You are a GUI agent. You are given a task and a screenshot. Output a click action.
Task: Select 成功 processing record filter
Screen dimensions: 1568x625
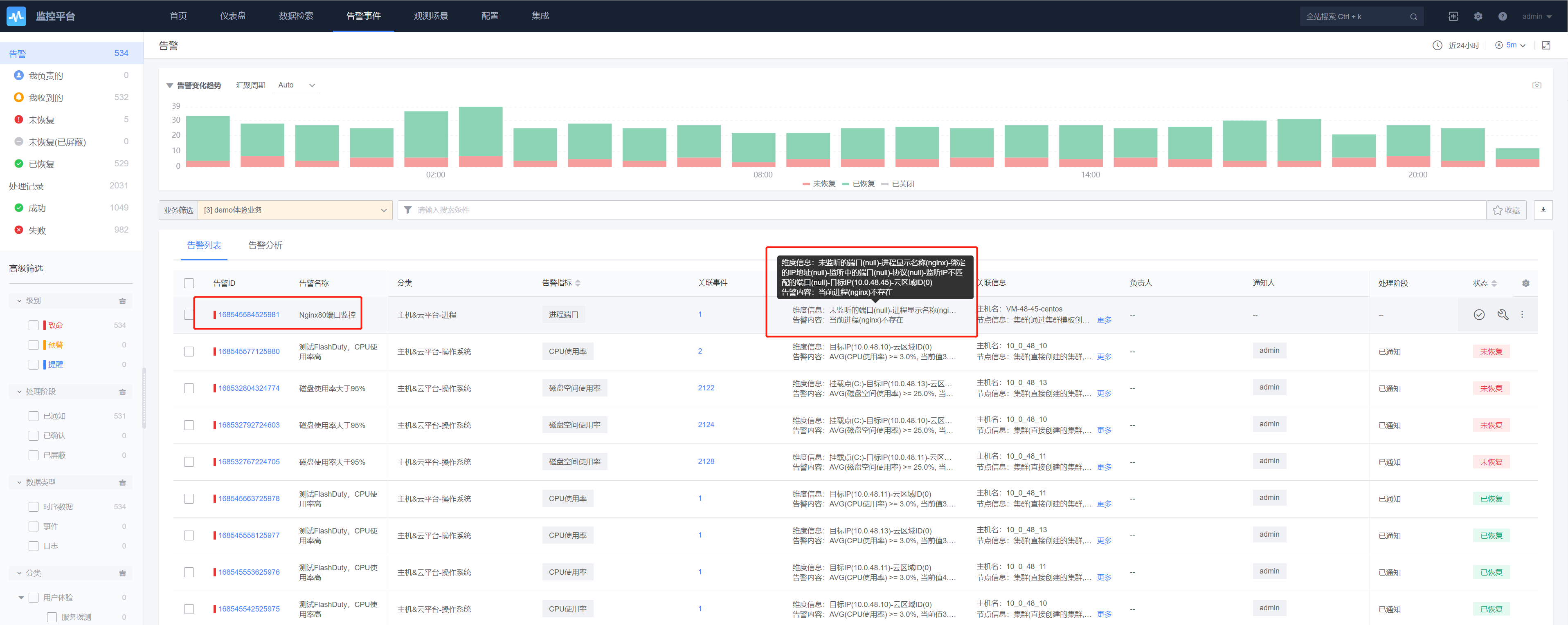click(72, 208)
